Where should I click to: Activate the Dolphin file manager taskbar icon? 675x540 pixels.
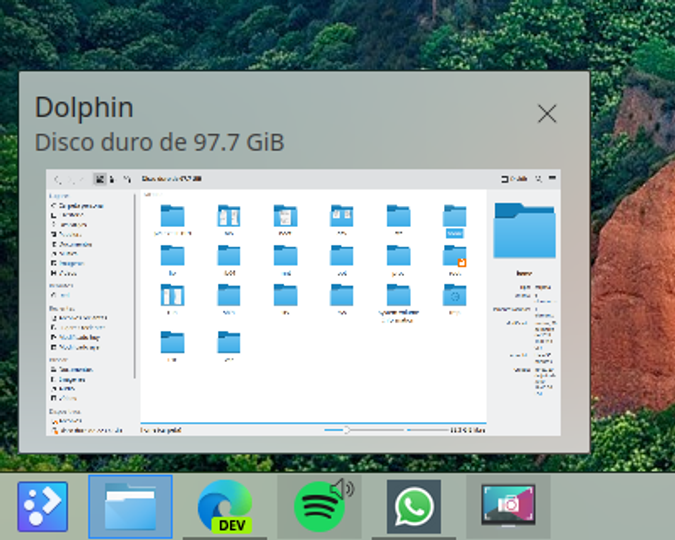130,506
